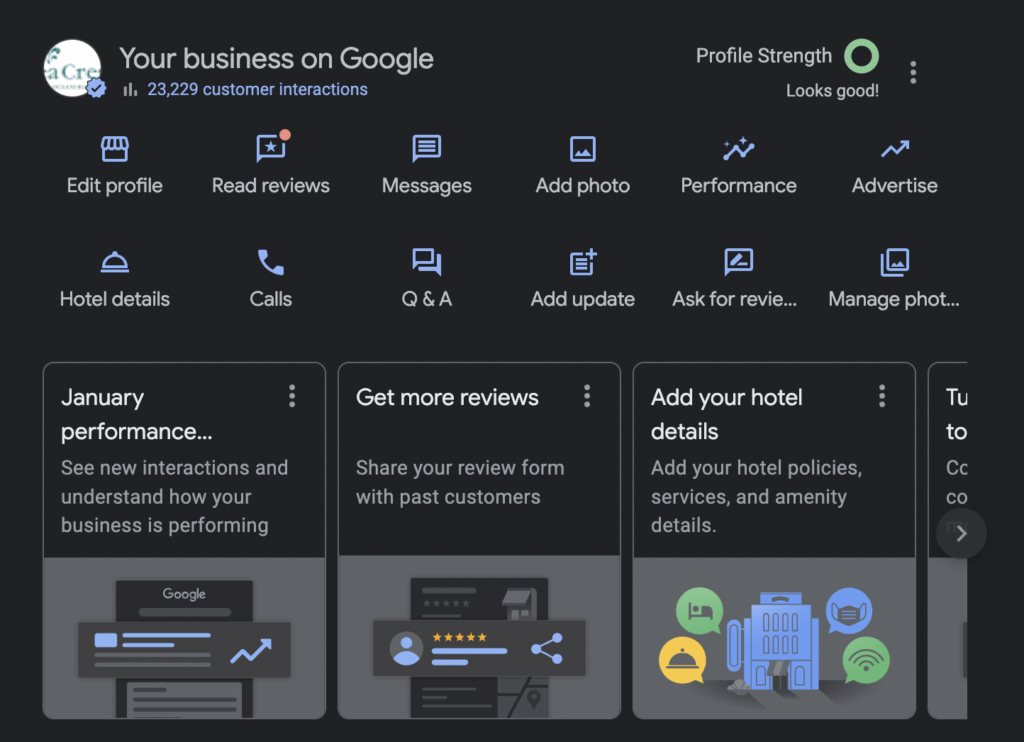This screenshot has width=1024, height=742.
Task: Open the 23,229 customer interactions link
Action: [257, 89]
